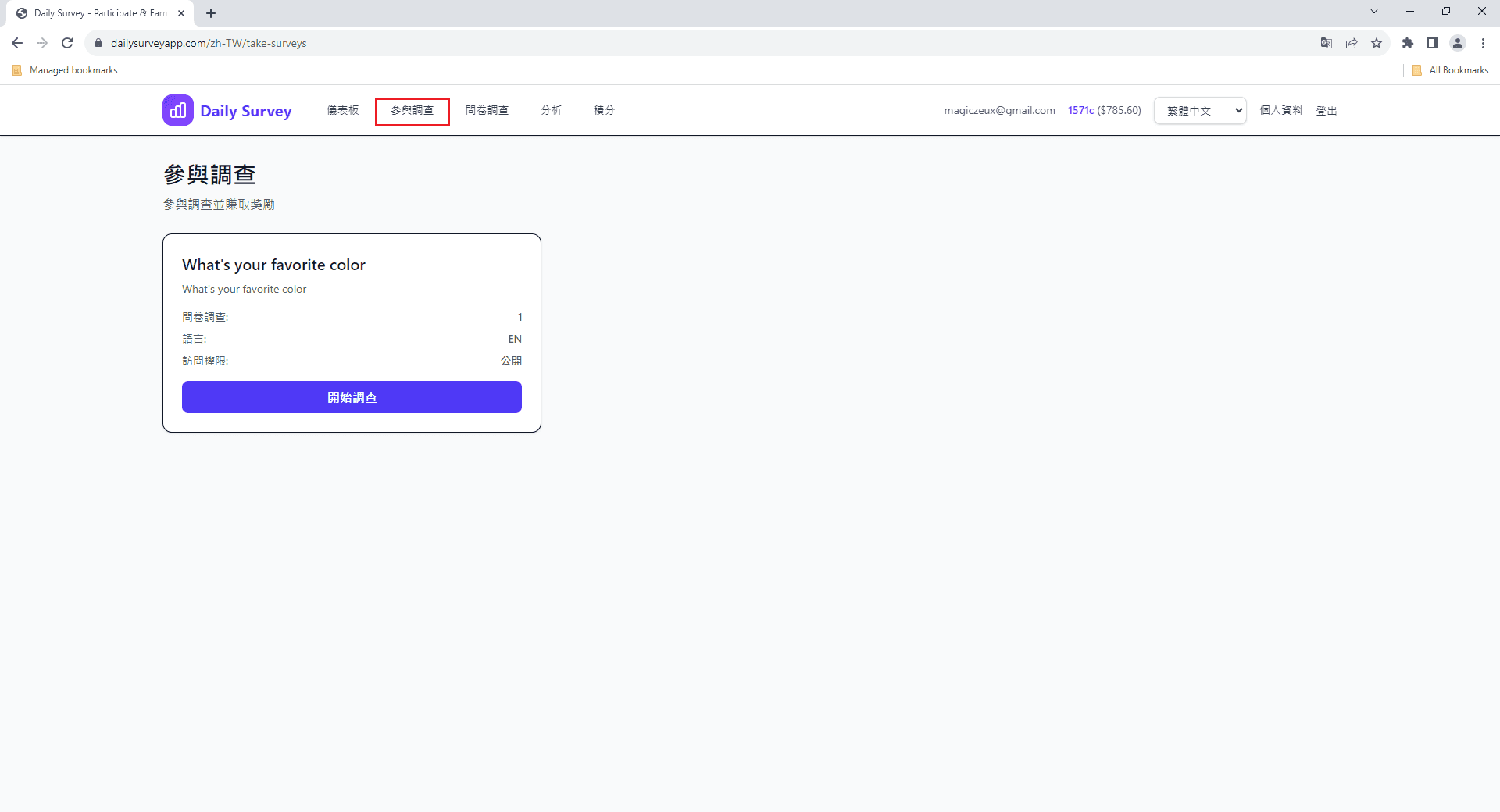Image resolution: width=1500 pixels, height=812 pixels.
Task: Click the 登出 link
Action: coord(1326,111)
